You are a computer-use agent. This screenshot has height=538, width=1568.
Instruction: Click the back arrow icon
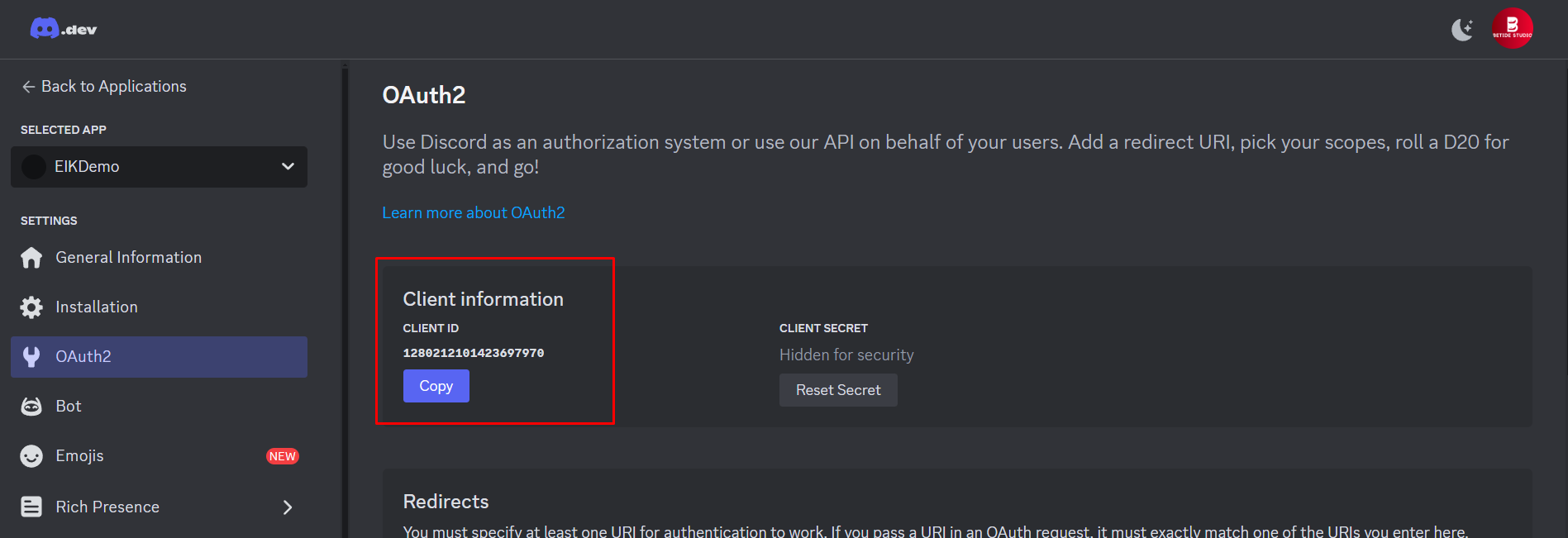tap(28, 87)
